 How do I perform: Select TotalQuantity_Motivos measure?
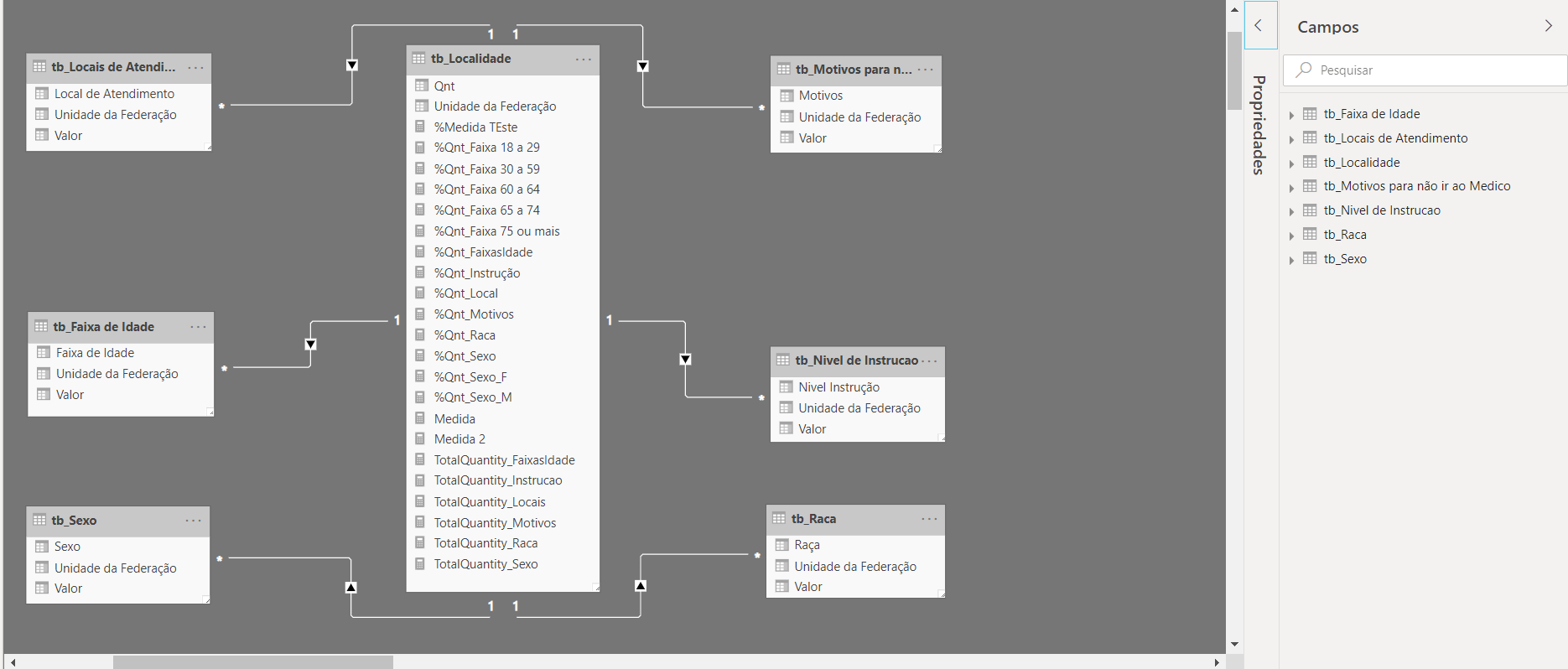pyautogui.click(x=496, y=523)
